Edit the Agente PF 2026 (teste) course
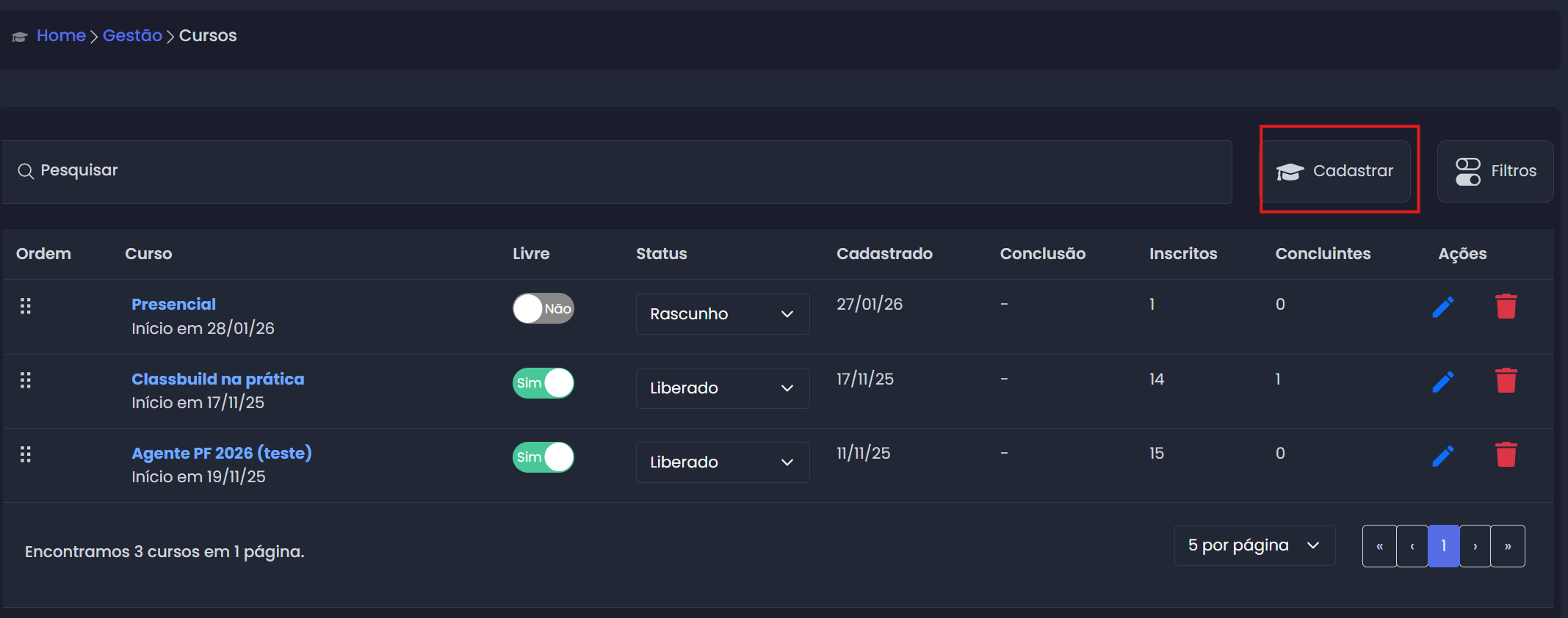 tap(1443, 456)
